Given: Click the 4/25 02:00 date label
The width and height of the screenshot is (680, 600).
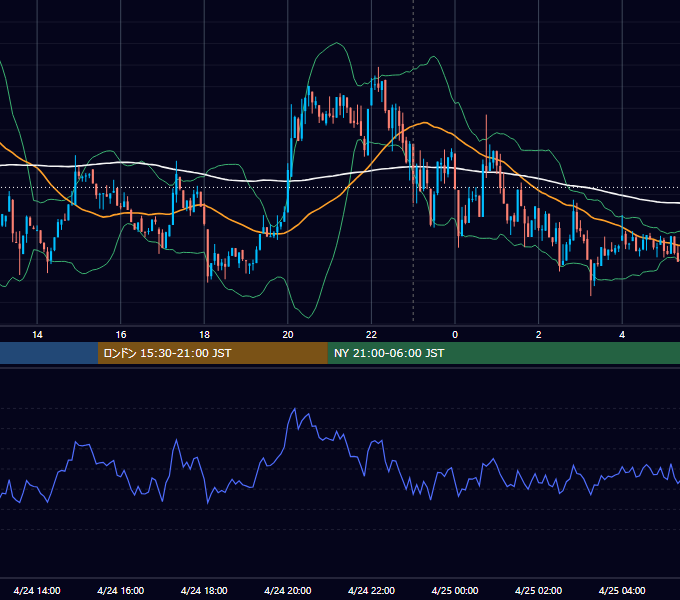Looking at the screenshot, I should tap(538, 590).
